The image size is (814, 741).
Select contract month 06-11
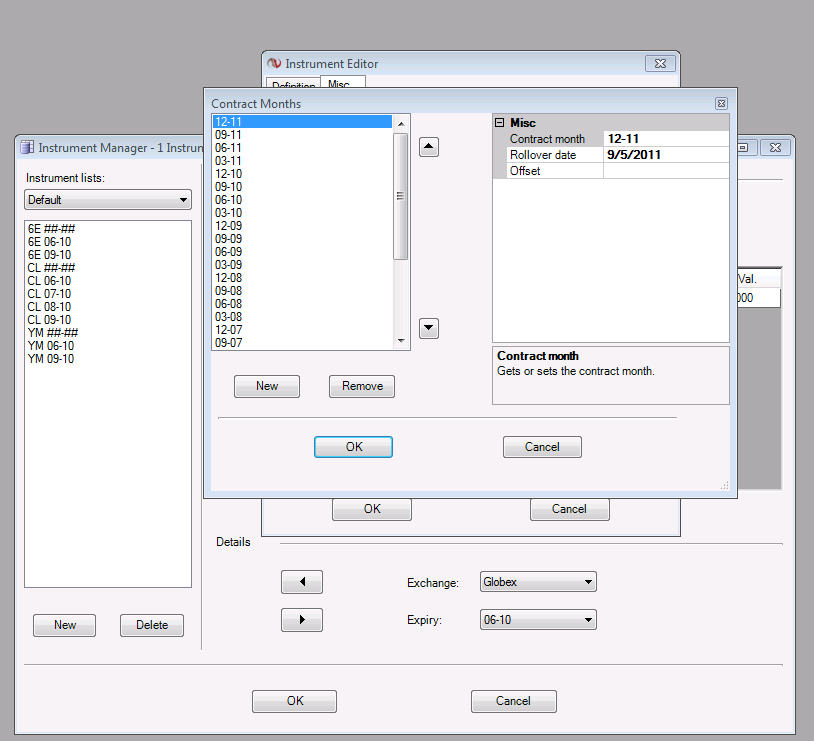coord(303,147)
